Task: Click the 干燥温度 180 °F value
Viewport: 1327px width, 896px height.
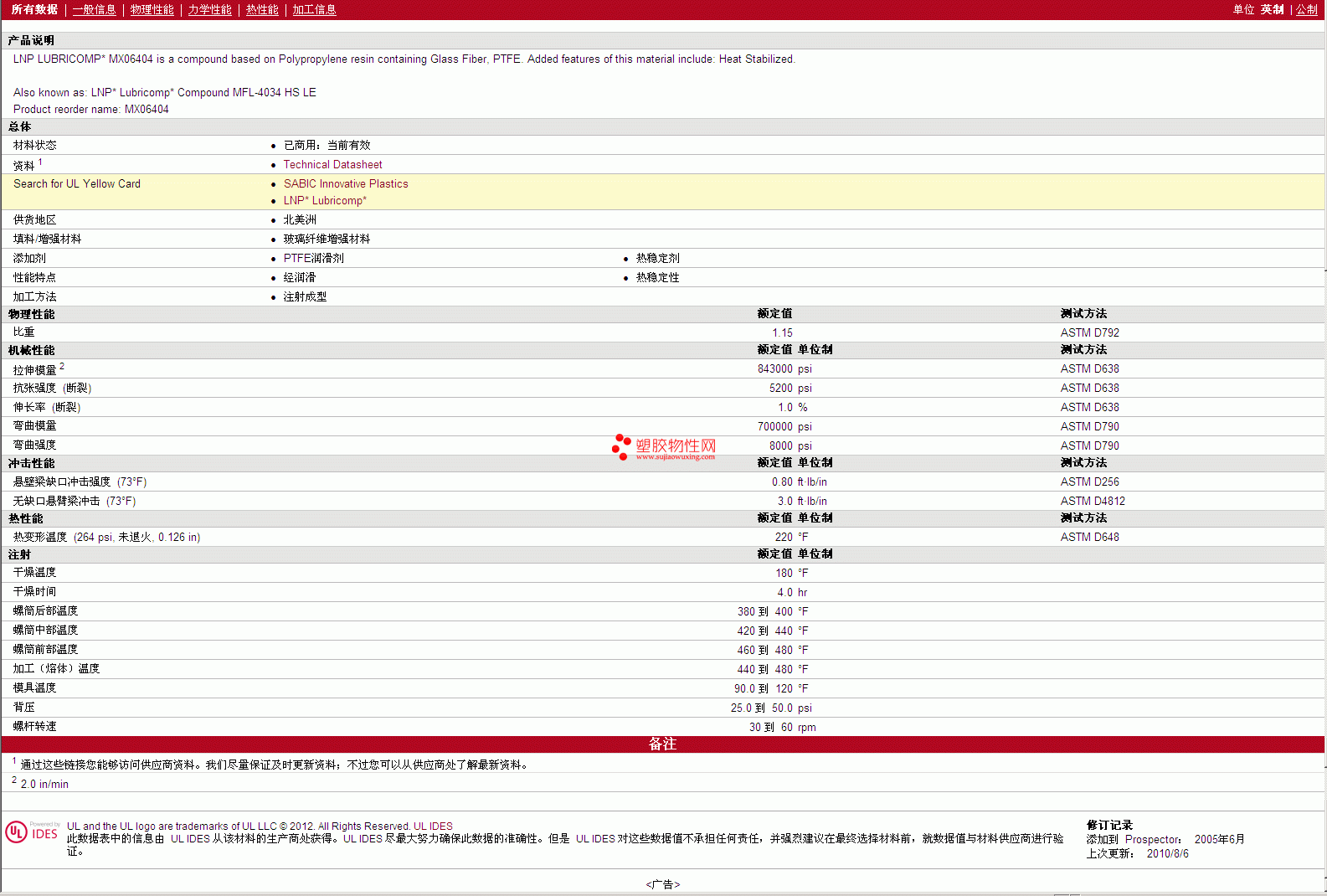Action: [x=792, y=574]
